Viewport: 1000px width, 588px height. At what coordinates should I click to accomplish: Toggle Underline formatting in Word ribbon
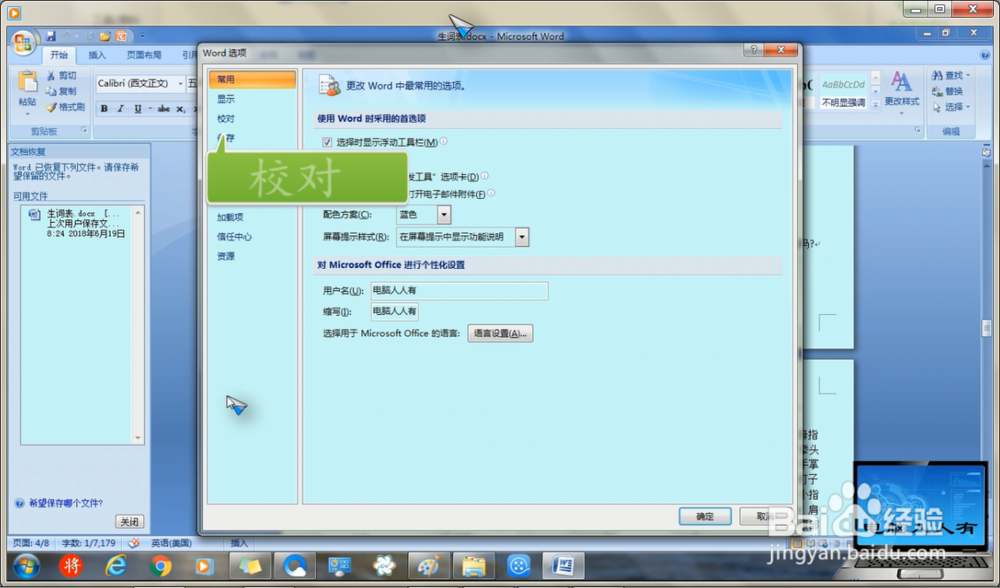tap(138, 109)
